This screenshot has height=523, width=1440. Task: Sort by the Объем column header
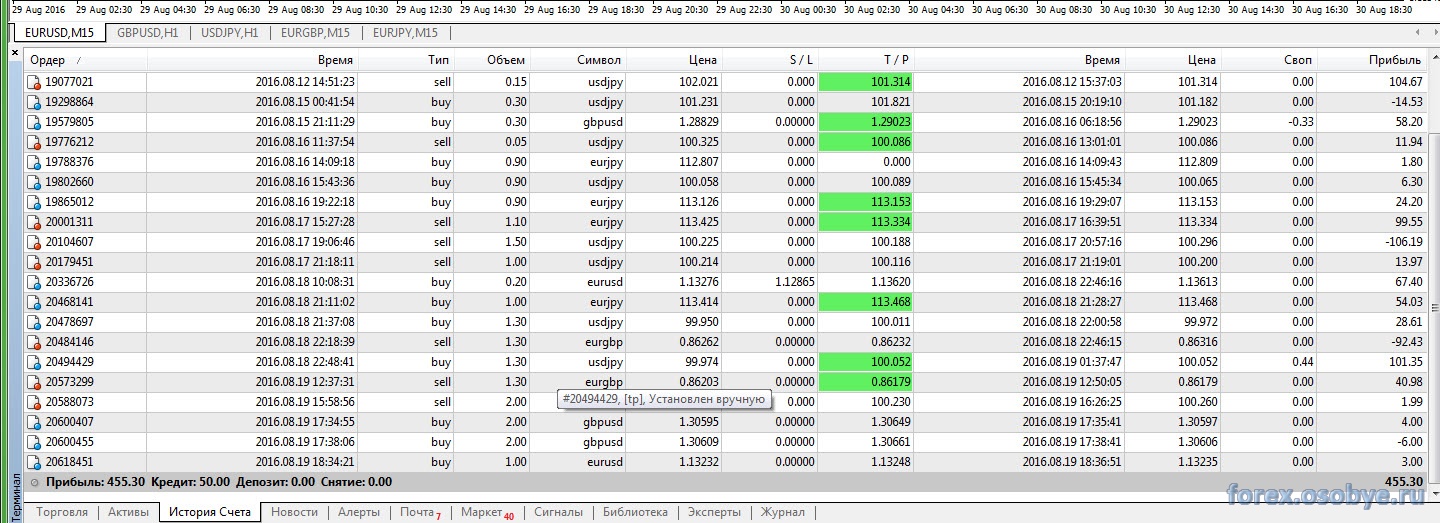click(491, 60)
